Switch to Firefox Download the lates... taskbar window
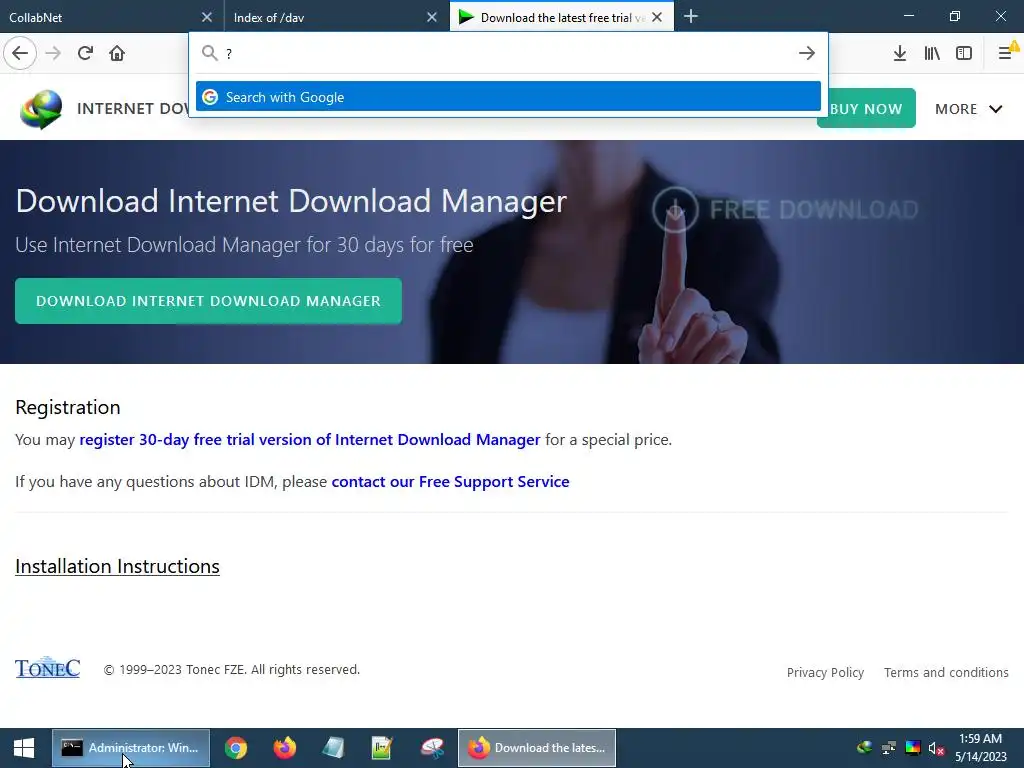 [537, 748]
